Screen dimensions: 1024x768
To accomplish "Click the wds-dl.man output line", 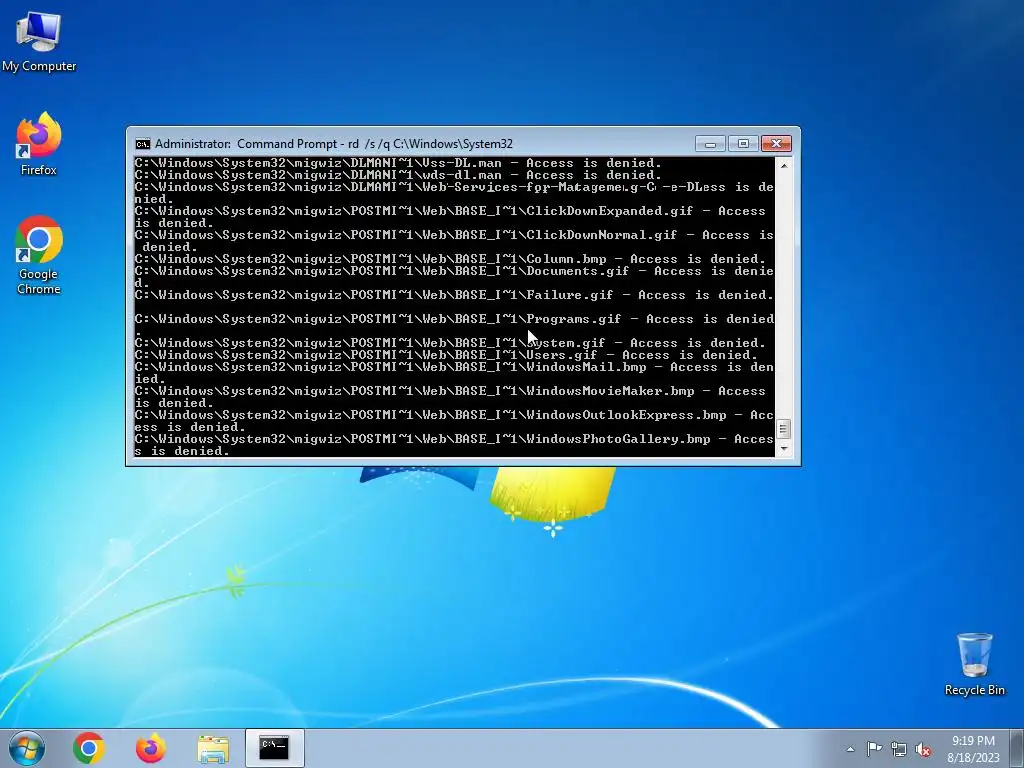I will [x=398, y=175].
